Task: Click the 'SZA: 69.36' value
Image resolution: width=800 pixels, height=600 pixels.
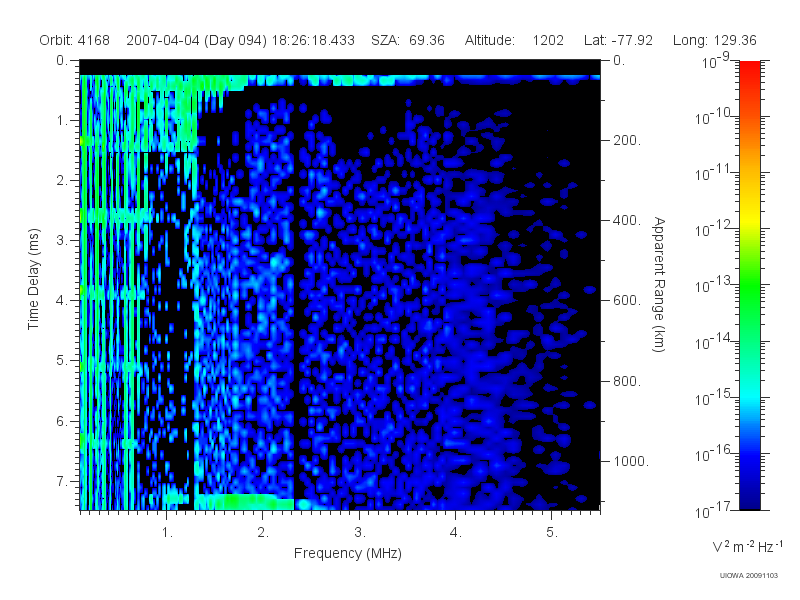Action: tap(408, 40)
